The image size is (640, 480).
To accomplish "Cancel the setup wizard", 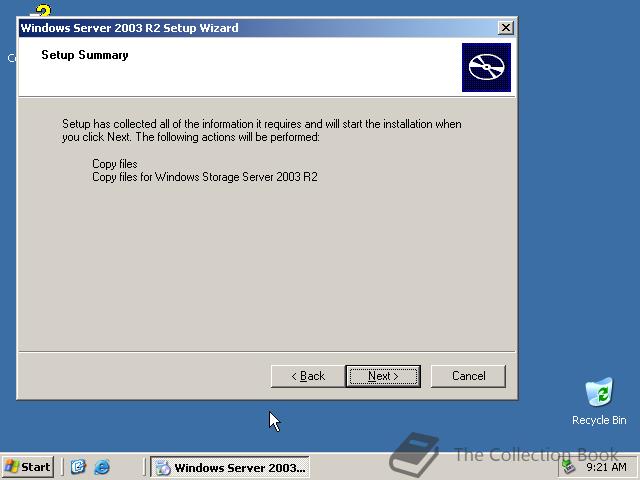I will (x=468, y=376).
